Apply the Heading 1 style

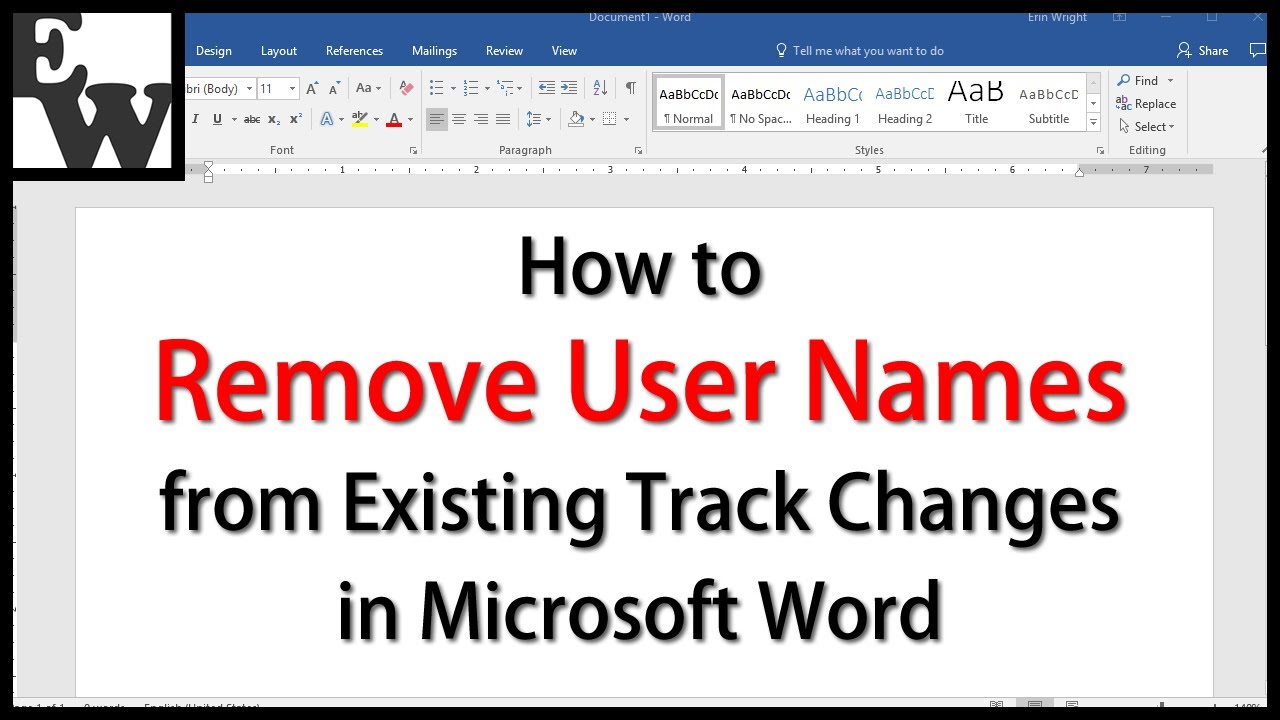[833, 104]
